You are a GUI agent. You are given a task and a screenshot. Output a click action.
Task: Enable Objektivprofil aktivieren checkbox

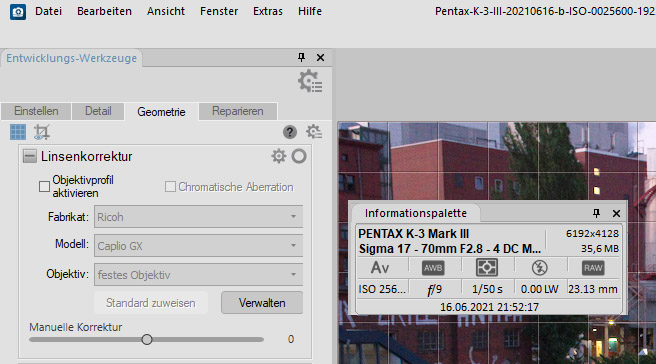[44, 187]
